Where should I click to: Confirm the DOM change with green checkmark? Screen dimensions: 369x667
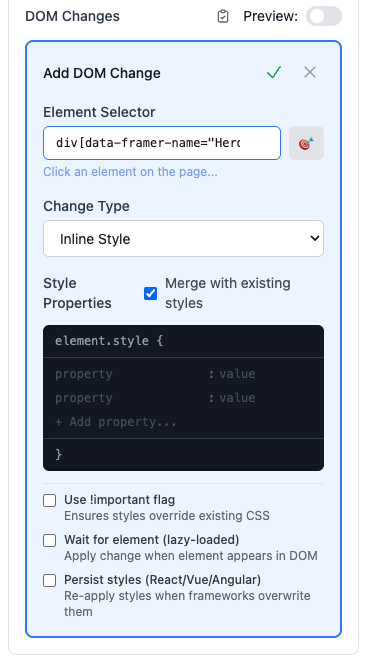[x=274, y=72]
